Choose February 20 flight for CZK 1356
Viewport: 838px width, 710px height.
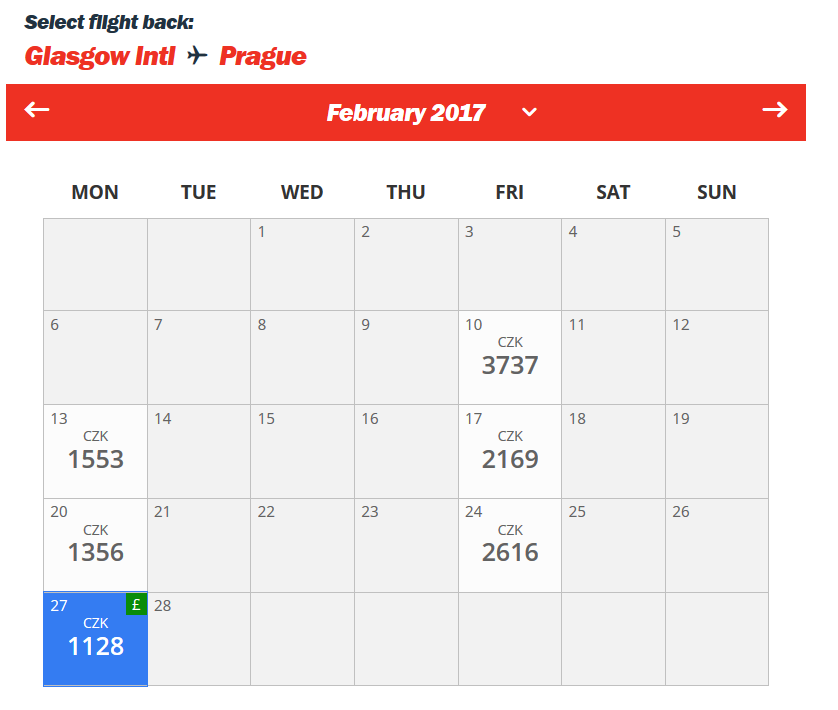tap(96, 545)
